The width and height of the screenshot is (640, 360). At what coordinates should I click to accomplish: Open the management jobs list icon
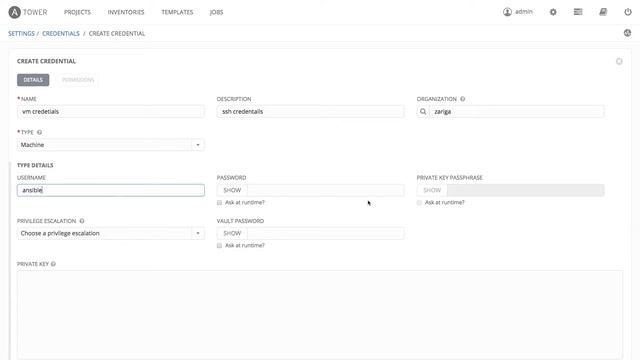click(578, 12)
